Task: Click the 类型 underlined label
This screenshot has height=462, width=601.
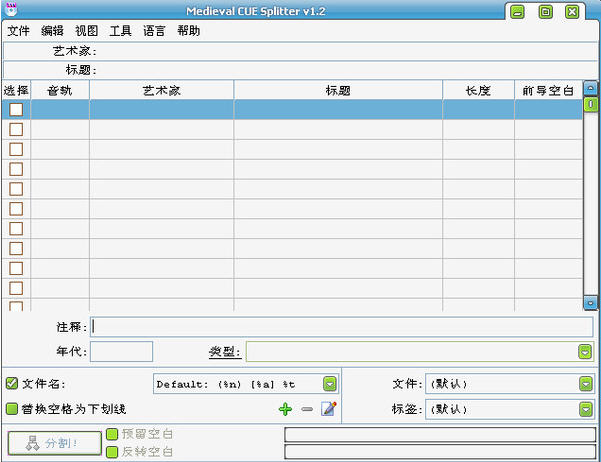Action: coord(225,352)
